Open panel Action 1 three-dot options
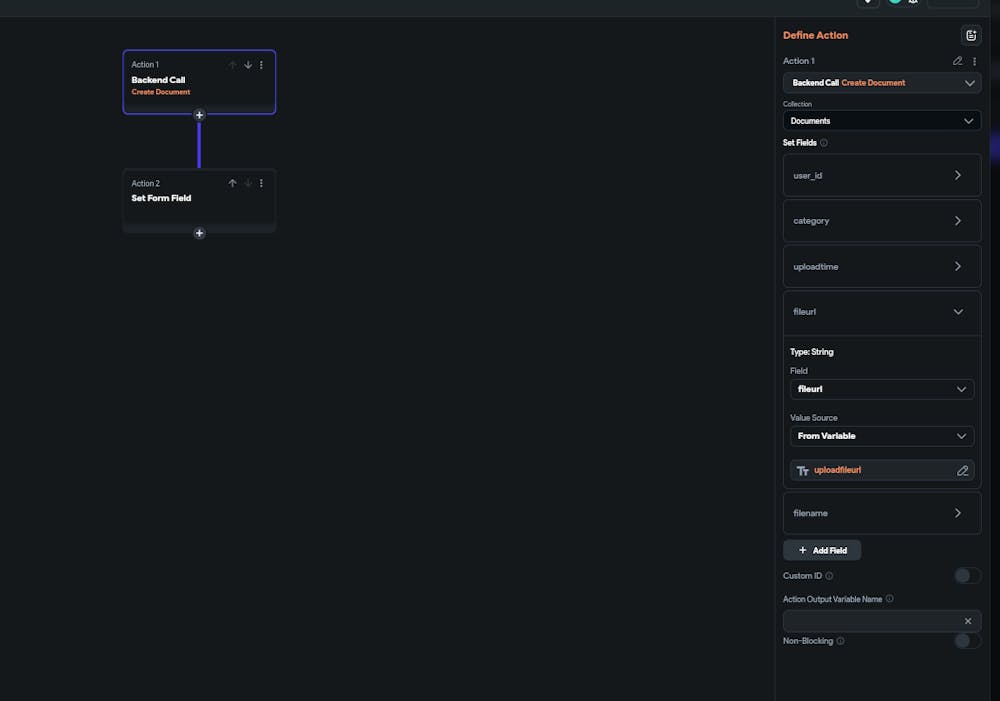 (974, 61)
